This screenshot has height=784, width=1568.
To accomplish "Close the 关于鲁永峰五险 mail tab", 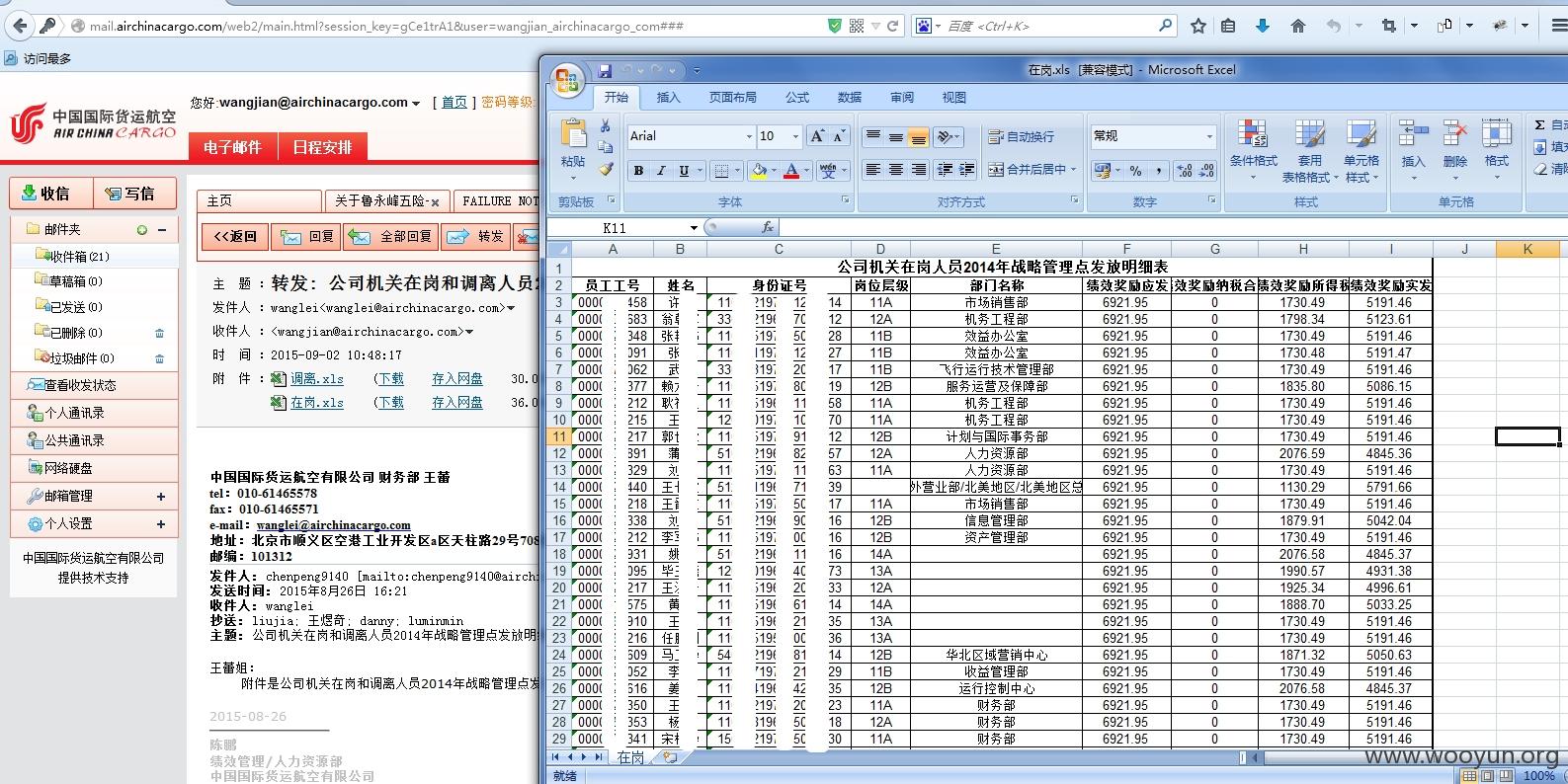I will (x=435, y=202).
